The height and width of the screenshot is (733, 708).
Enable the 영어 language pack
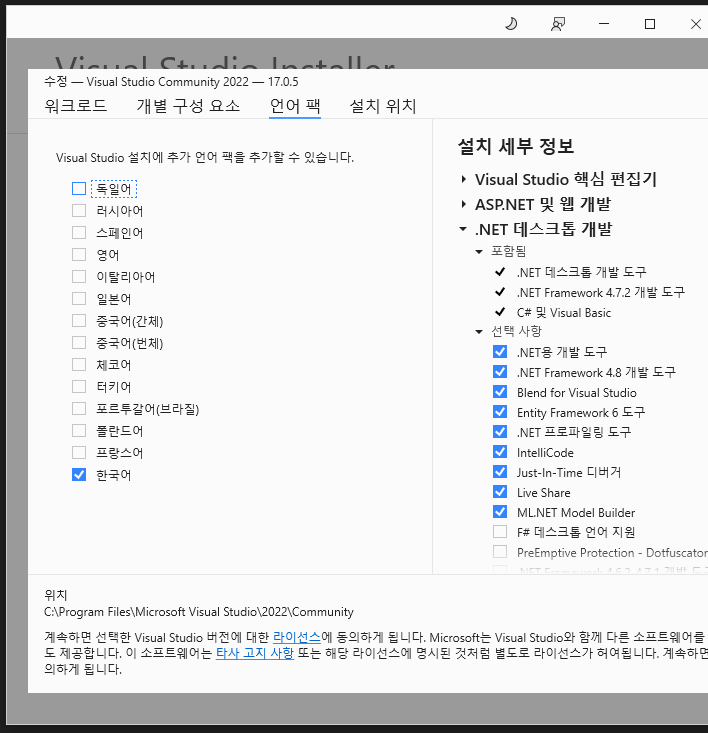[79, 254]
